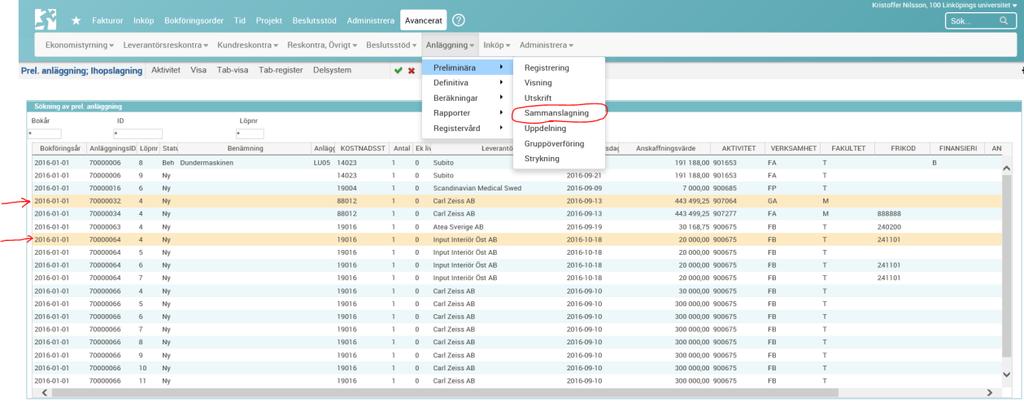Open the Bokföringsorder top menu

point(195,20)
